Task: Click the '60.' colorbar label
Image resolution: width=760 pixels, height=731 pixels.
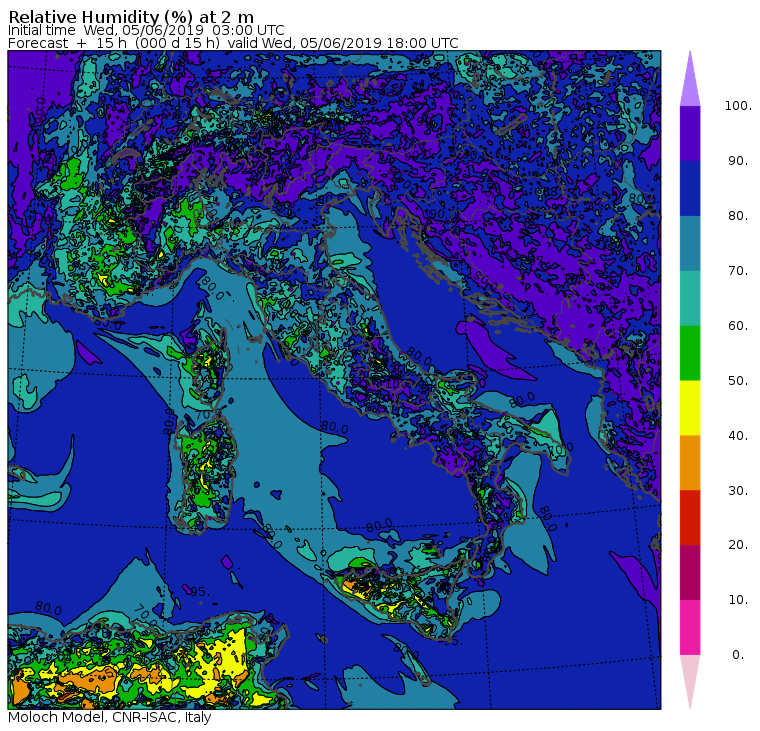Action: [738, 326]
